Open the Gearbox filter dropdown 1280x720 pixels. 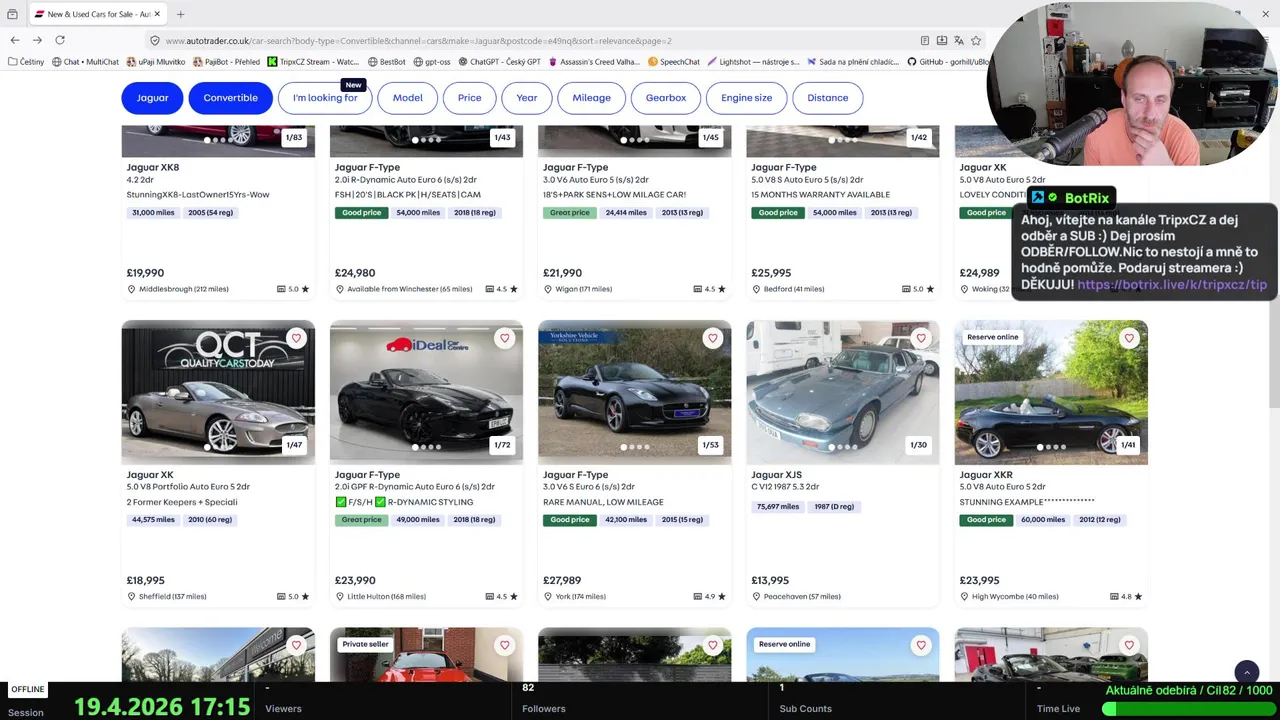coord(666,98)
